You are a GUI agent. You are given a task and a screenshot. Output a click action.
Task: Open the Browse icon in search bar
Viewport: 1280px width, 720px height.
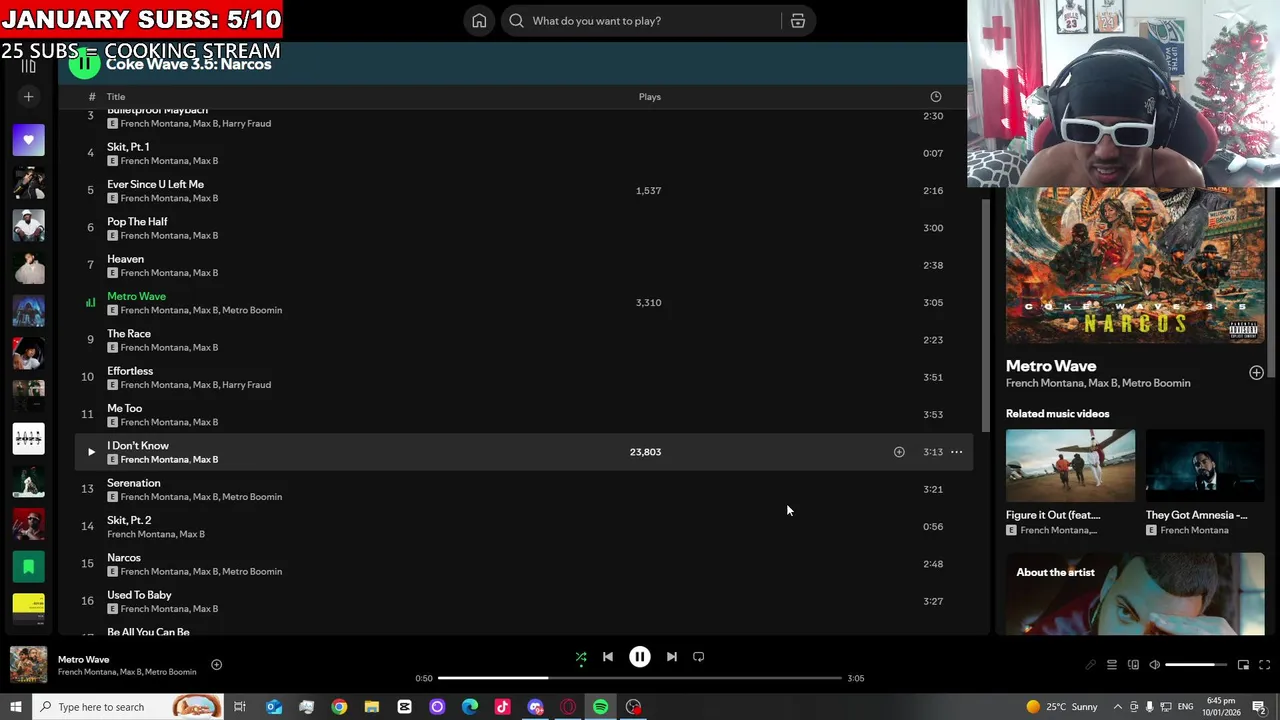point(798,21)
